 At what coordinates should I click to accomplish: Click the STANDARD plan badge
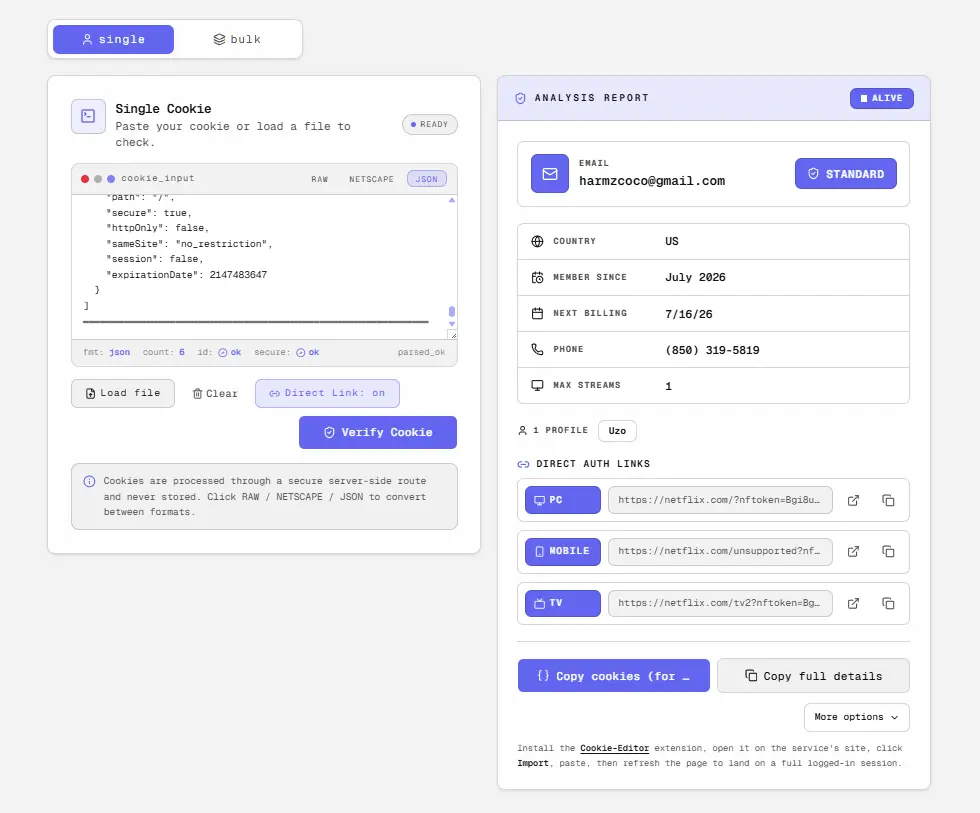(846, 174)
